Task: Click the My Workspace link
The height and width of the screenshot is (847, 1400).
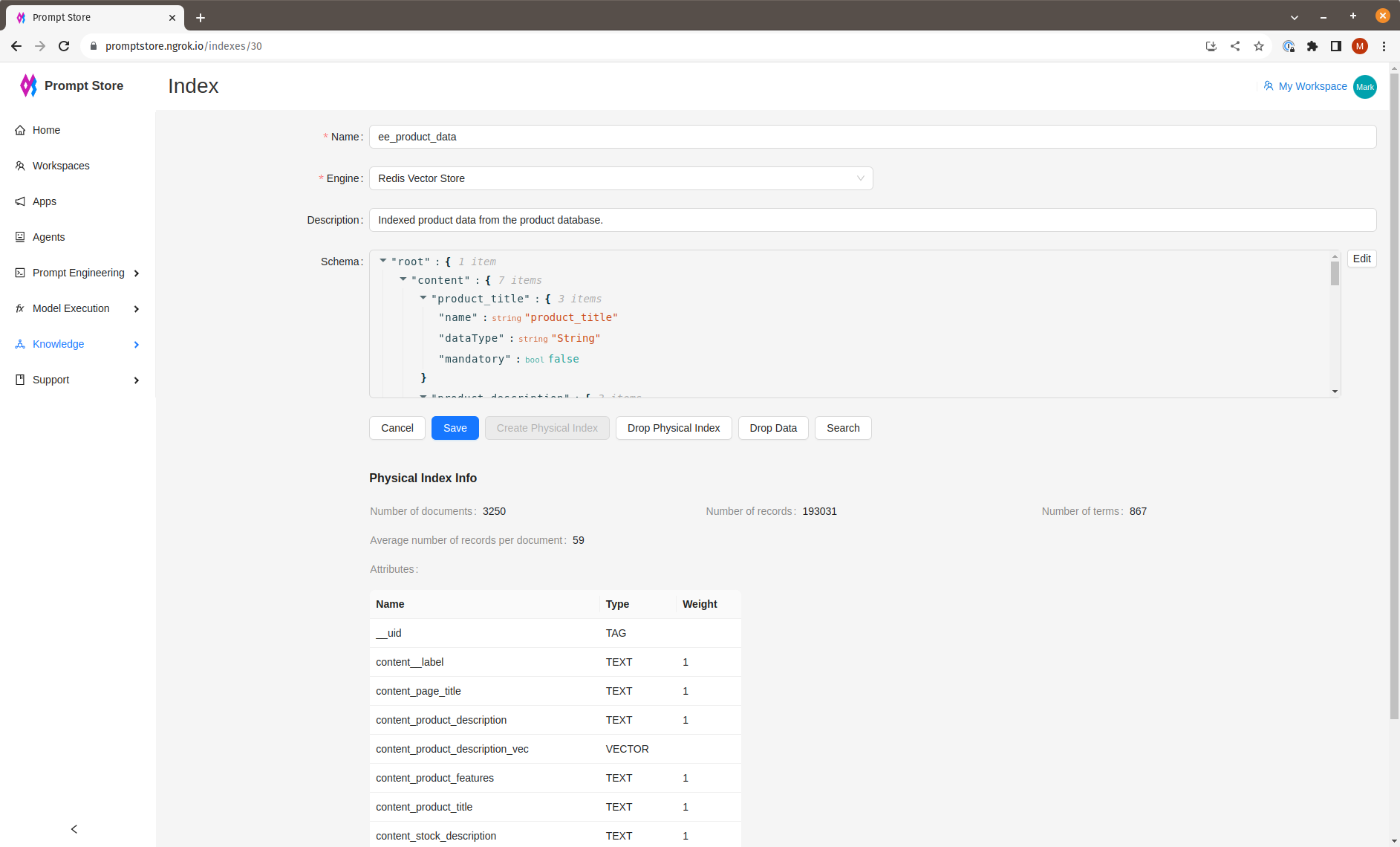Action: click(x=1312, y=86)
